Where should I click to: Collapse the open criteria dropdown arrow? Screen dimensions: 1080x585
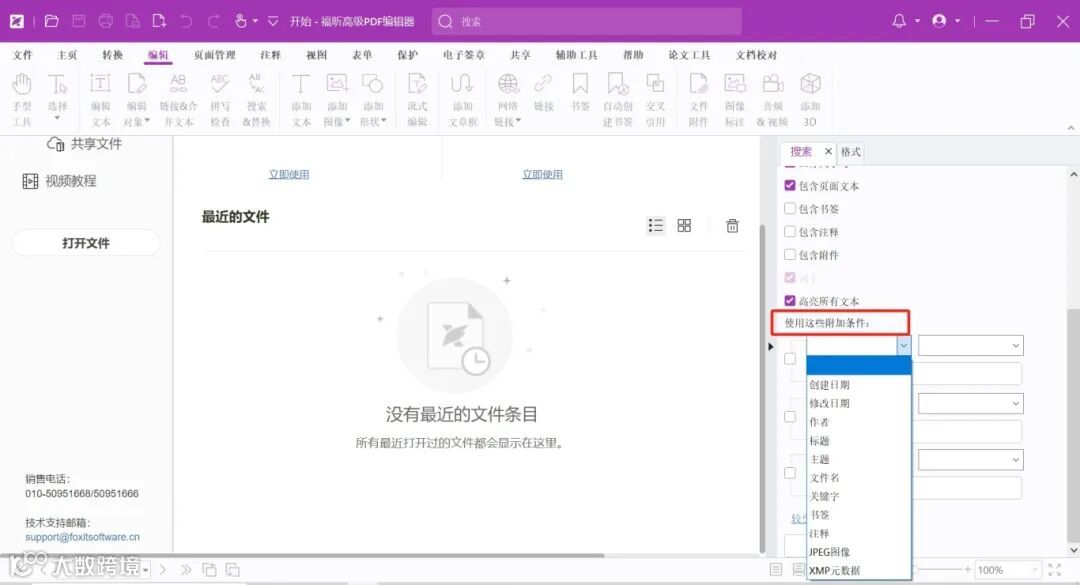pyautogui.click(x=904, y=345)
